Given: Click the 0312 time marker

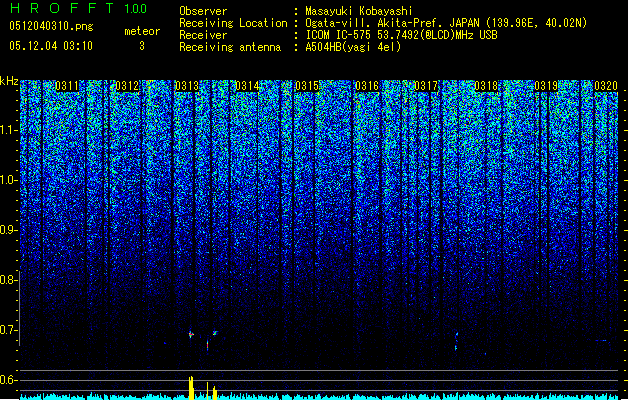Looking at the screenshot, I should 127,86.
